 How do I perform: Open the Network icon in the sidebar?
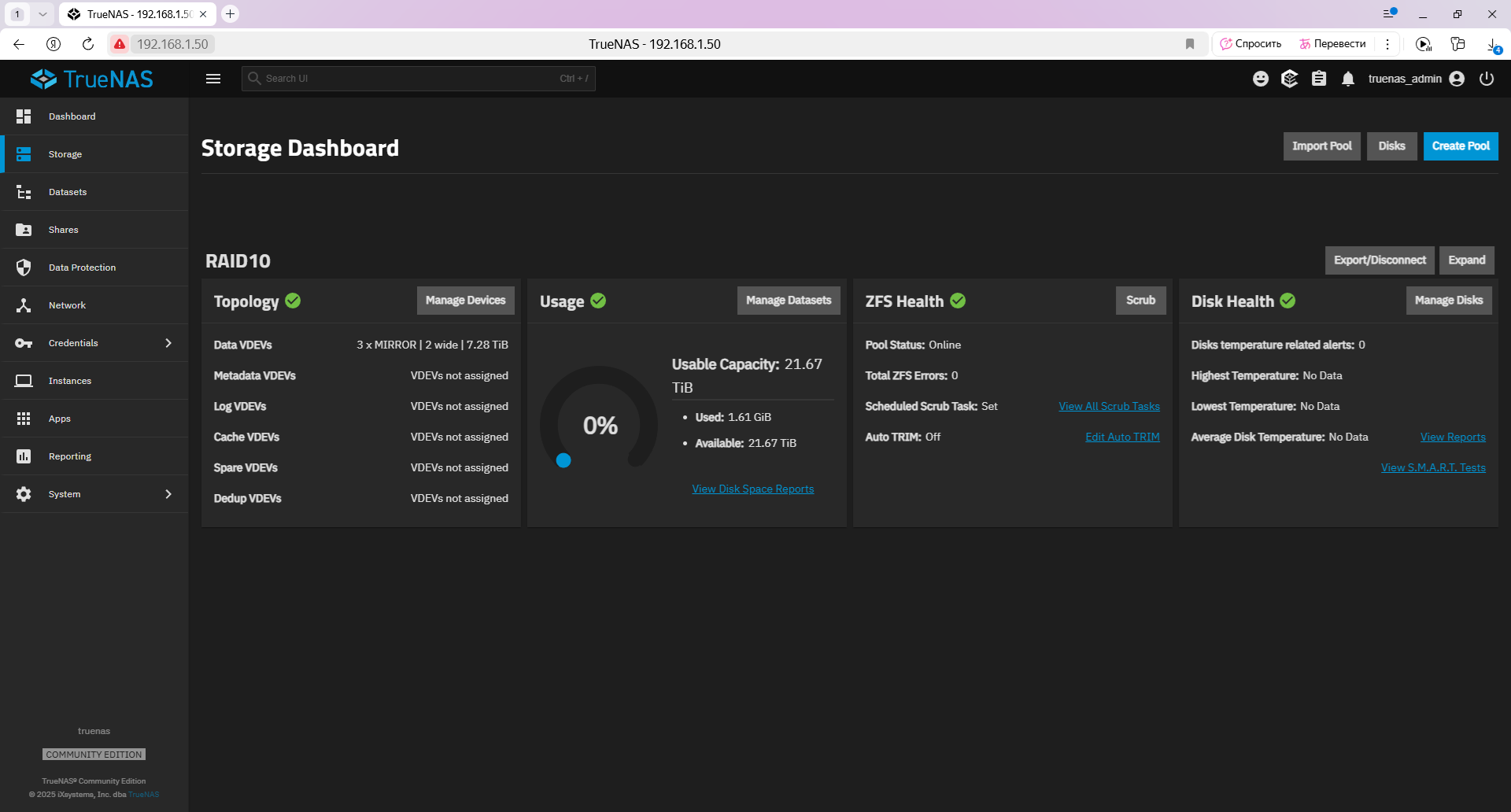click(x=24, y=305)
